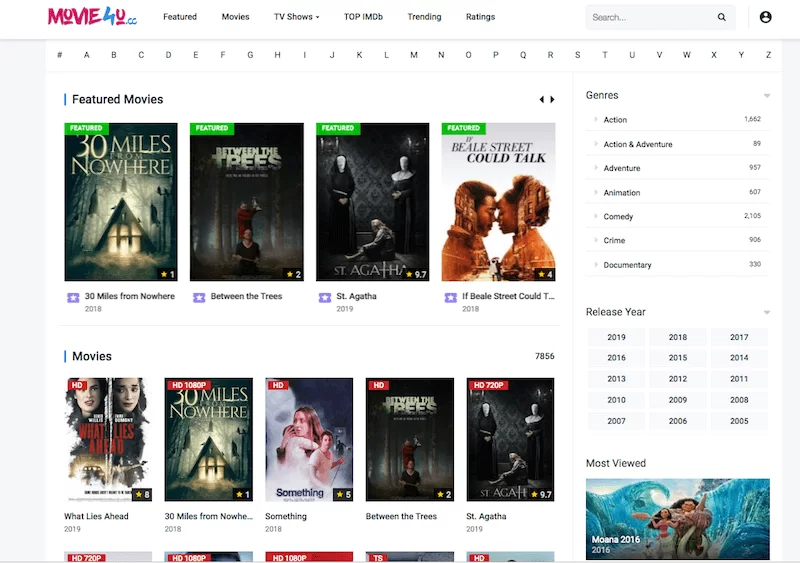Click ticket icon beside Between the Trees
Image resolution: width=800 pixels, height=563 pixels.
pos(199,297)
